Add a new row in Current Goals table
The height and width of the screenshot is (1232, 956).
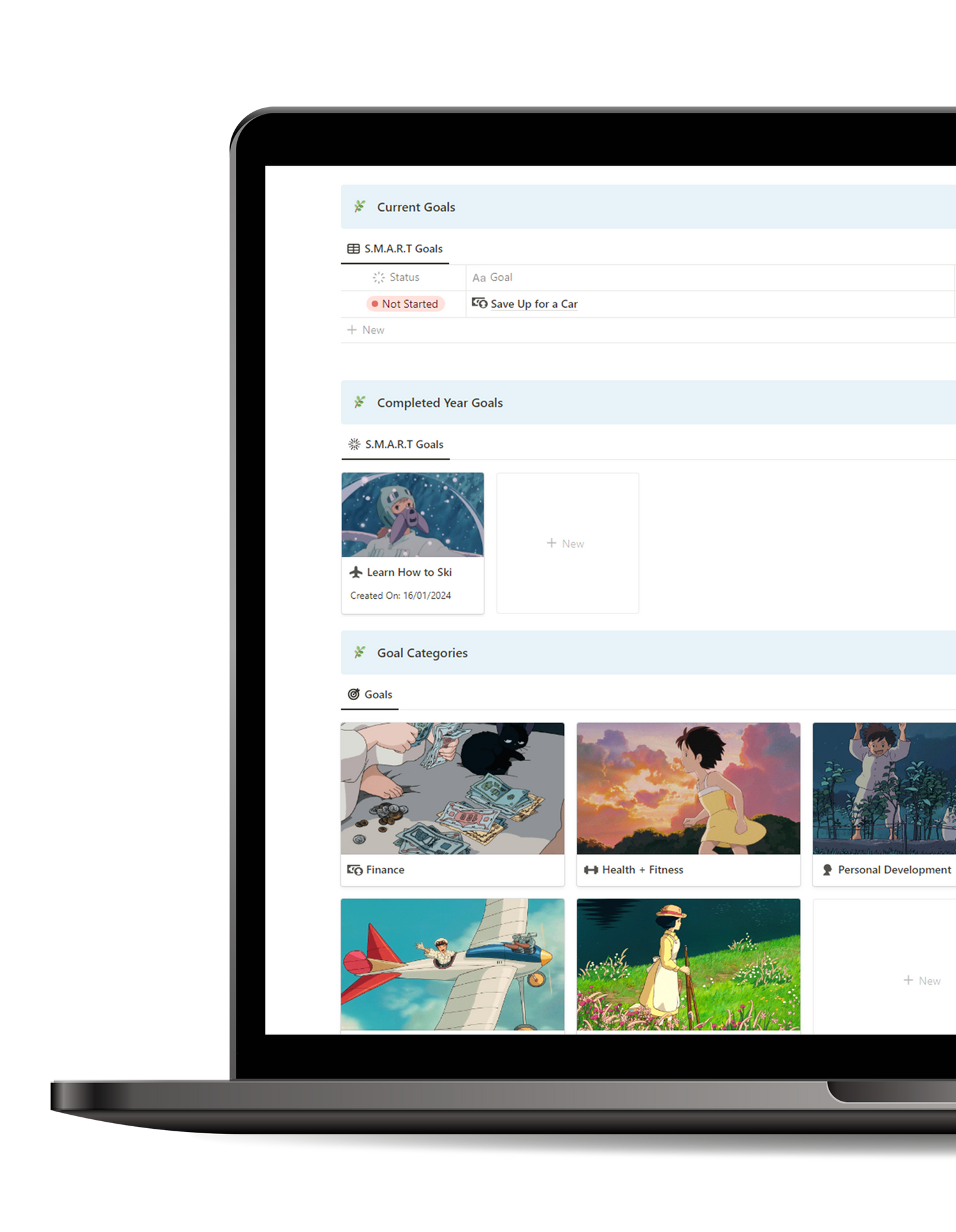click(x=366, y=330)
